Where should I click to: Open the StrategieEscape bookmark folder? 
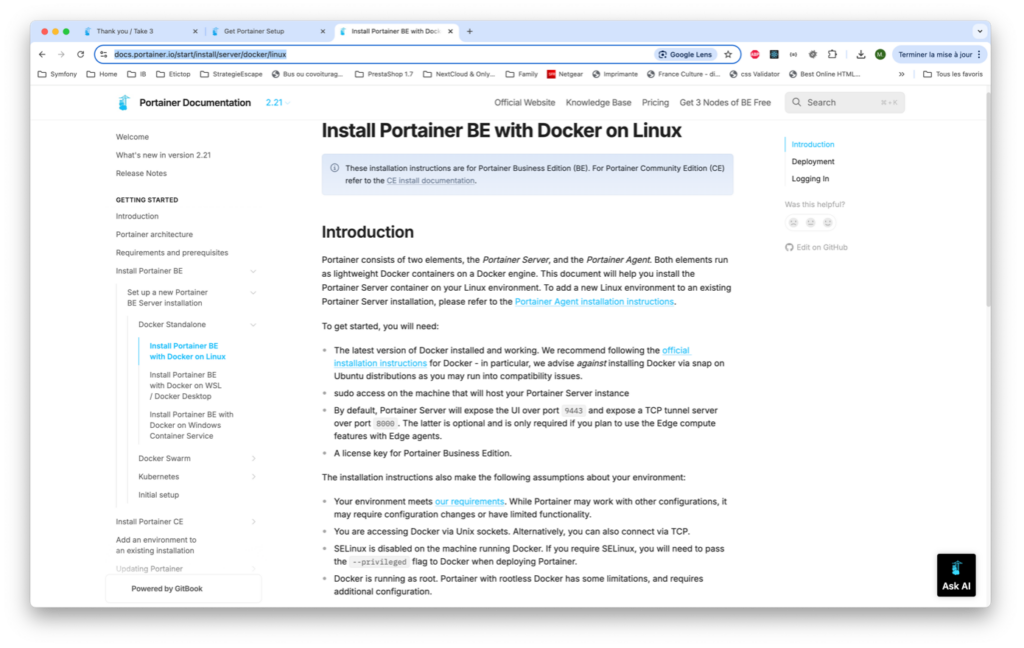coord(231,74)
